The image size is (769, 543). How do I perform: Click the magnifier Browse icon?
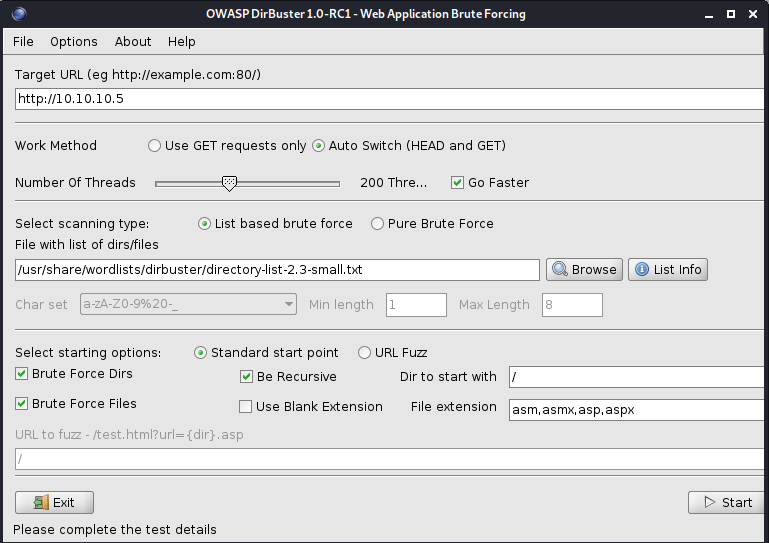(560, 269)
